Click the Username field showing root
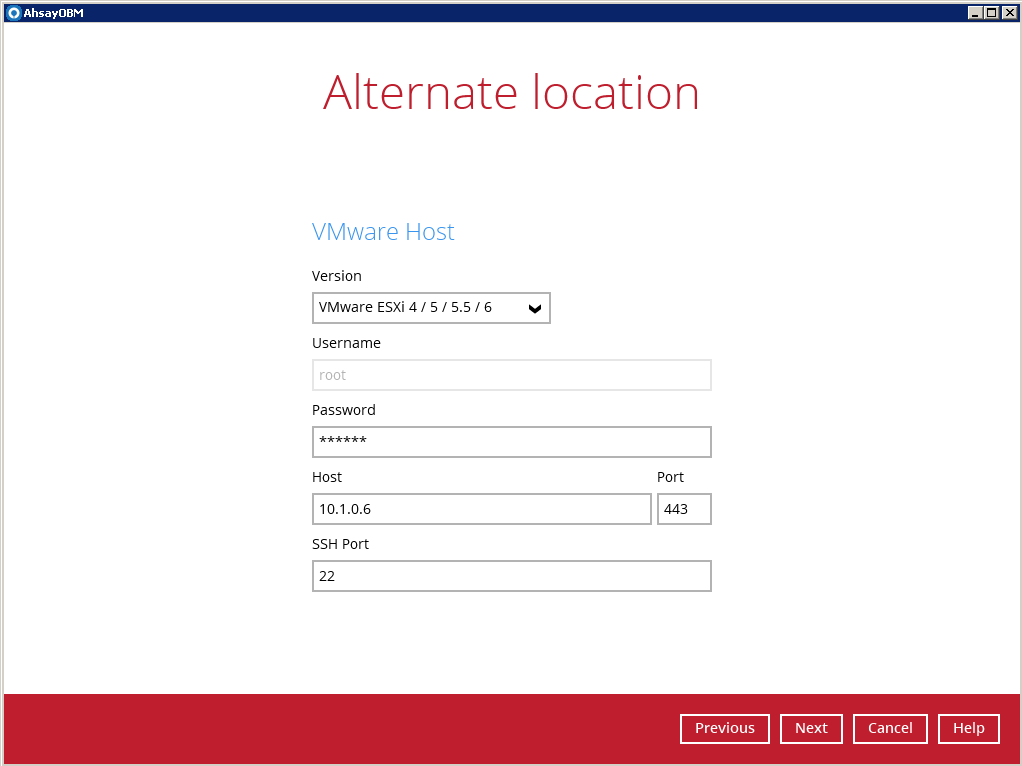 pyautogui.click(x=512, y=375)
